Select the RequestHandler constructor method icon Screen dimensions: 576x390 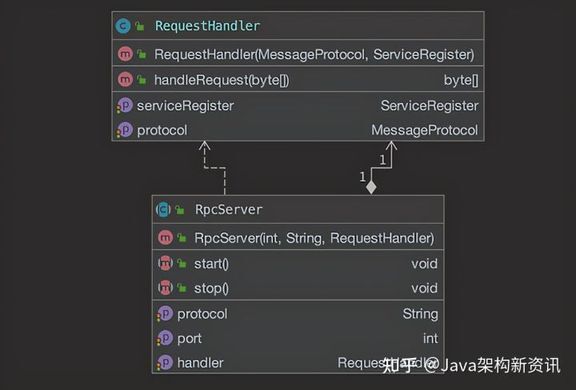pos(125,54)
